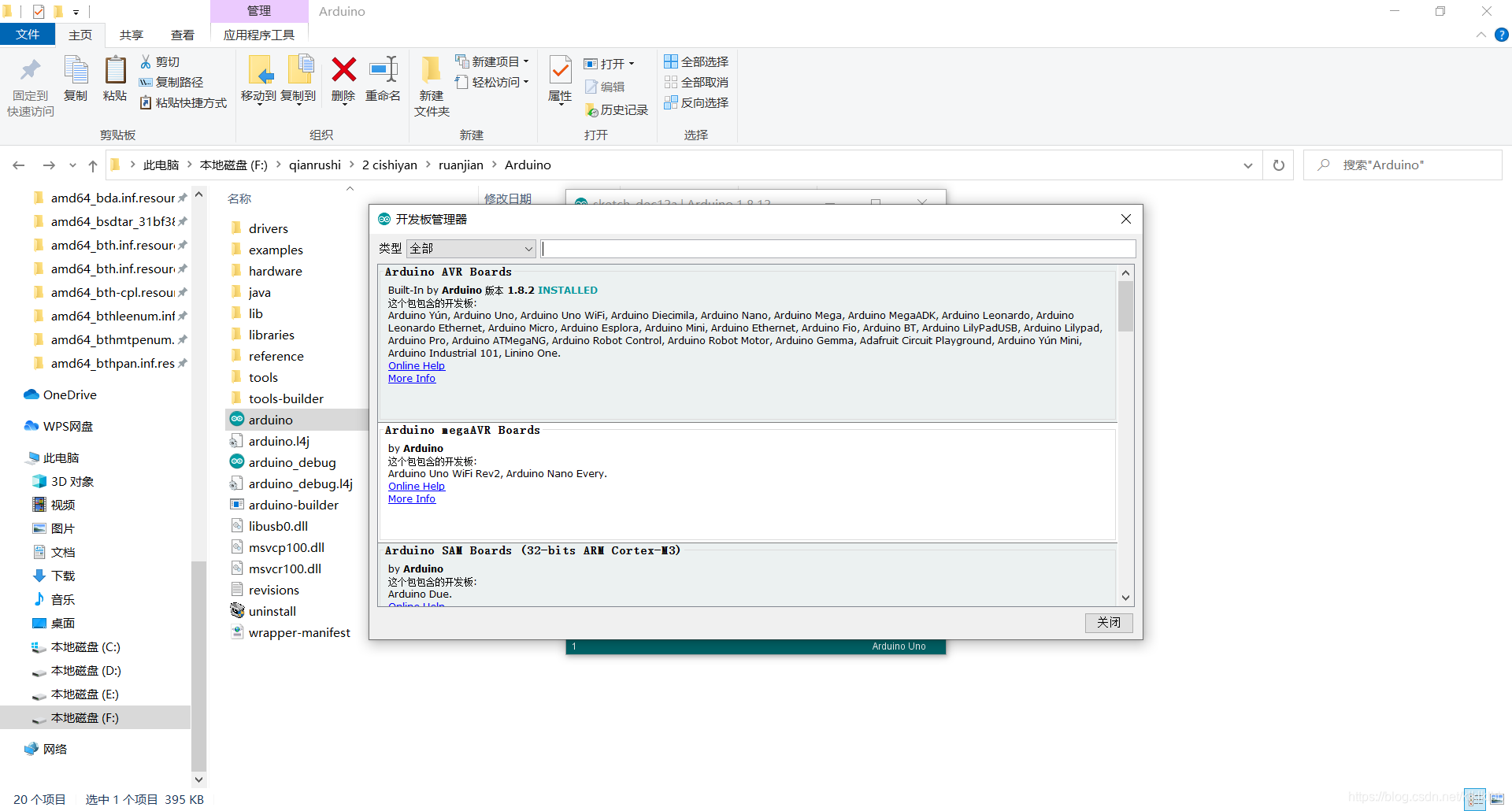Open Network in navigation pane
This screenshot has width=1512, height=811.
tap(46, 750)
